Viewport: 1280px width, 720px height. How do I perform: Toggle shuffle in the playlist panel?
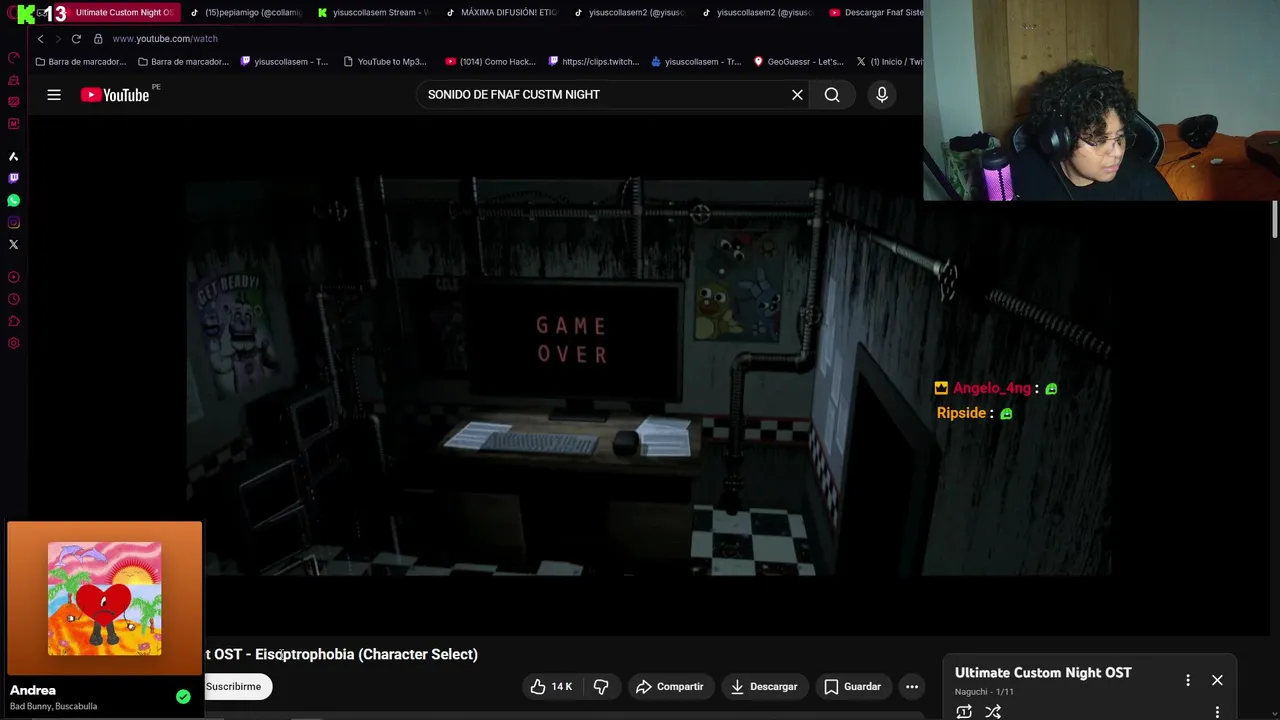[x=993, y=712]
